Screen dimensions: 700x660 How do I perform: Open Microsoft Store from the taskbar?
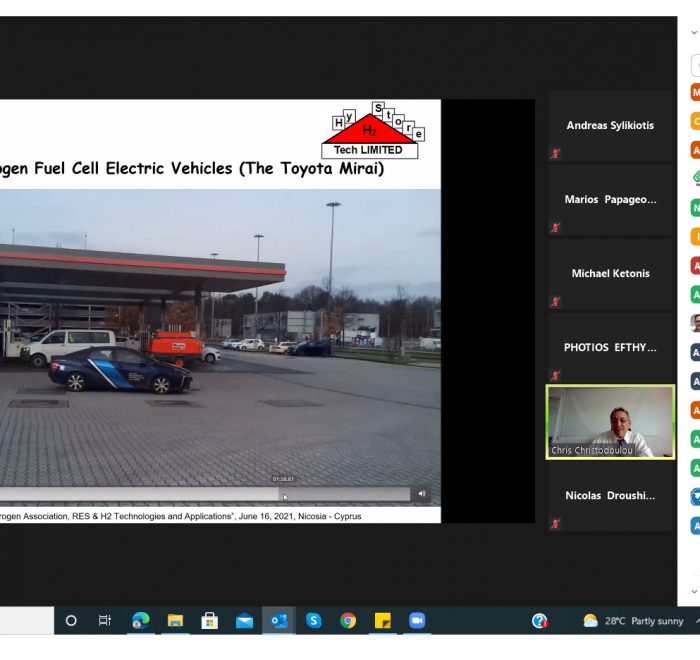click(x=209, y=621)
